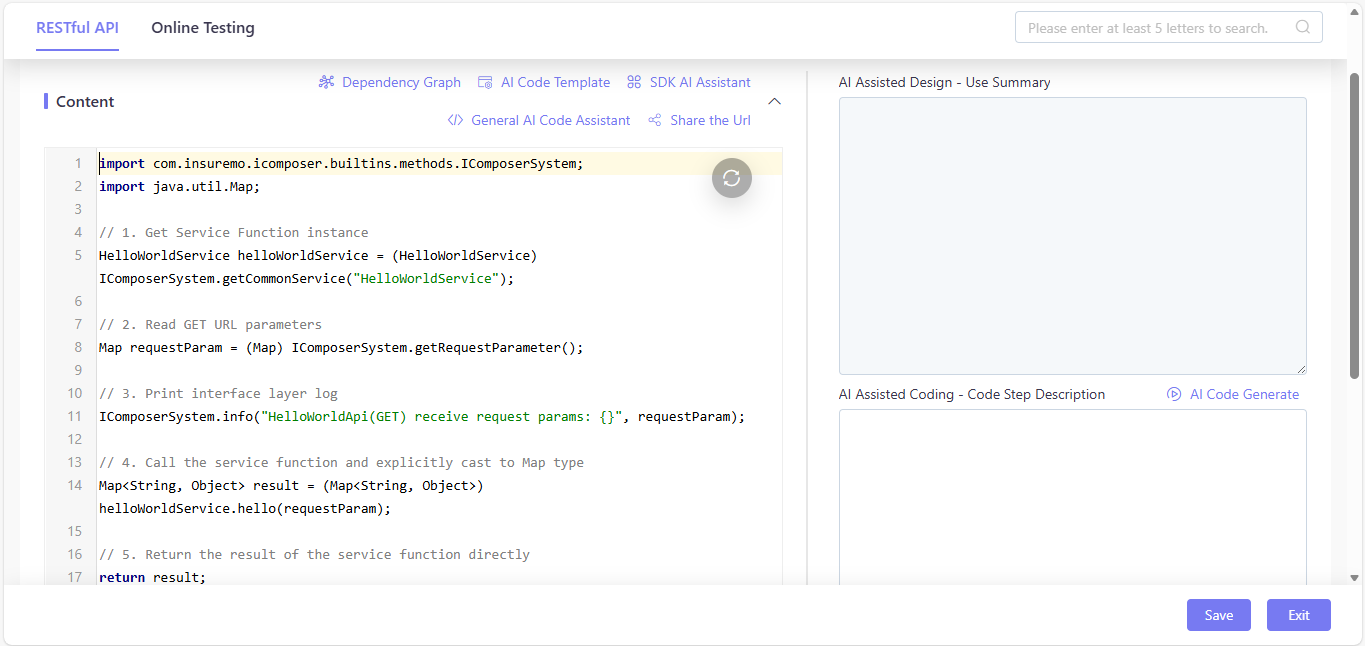
Task: Click the AI Code Generate play icon
Action: point(1174,394)
